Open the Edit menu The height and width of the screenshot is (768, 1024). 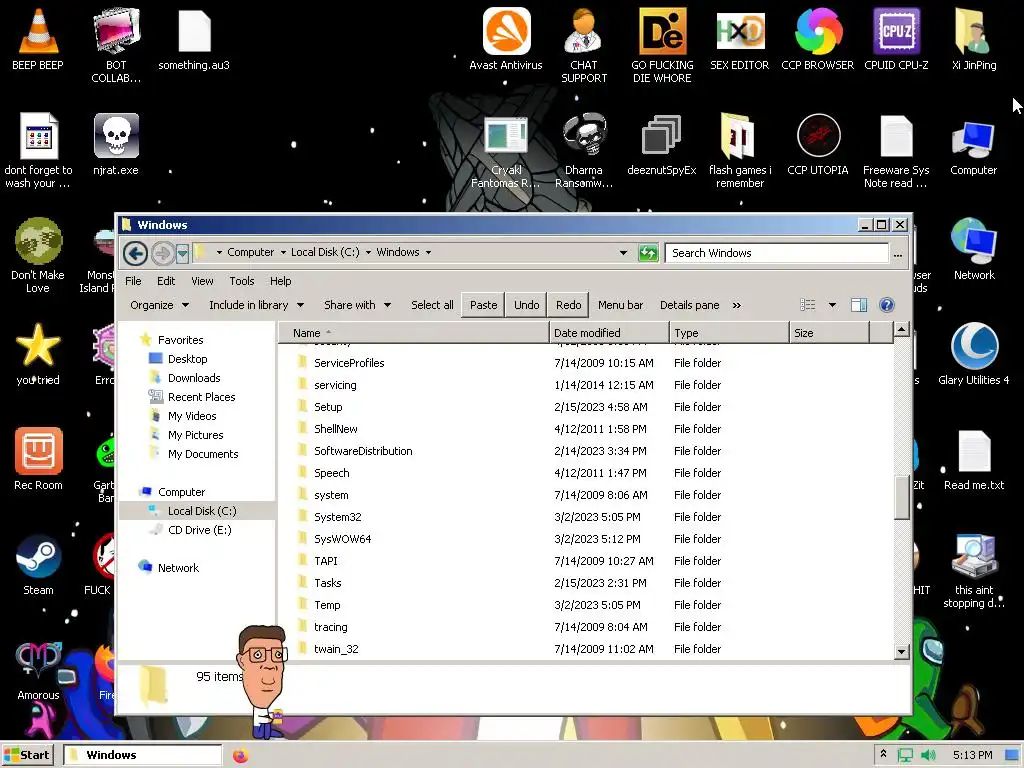point(166,281)
